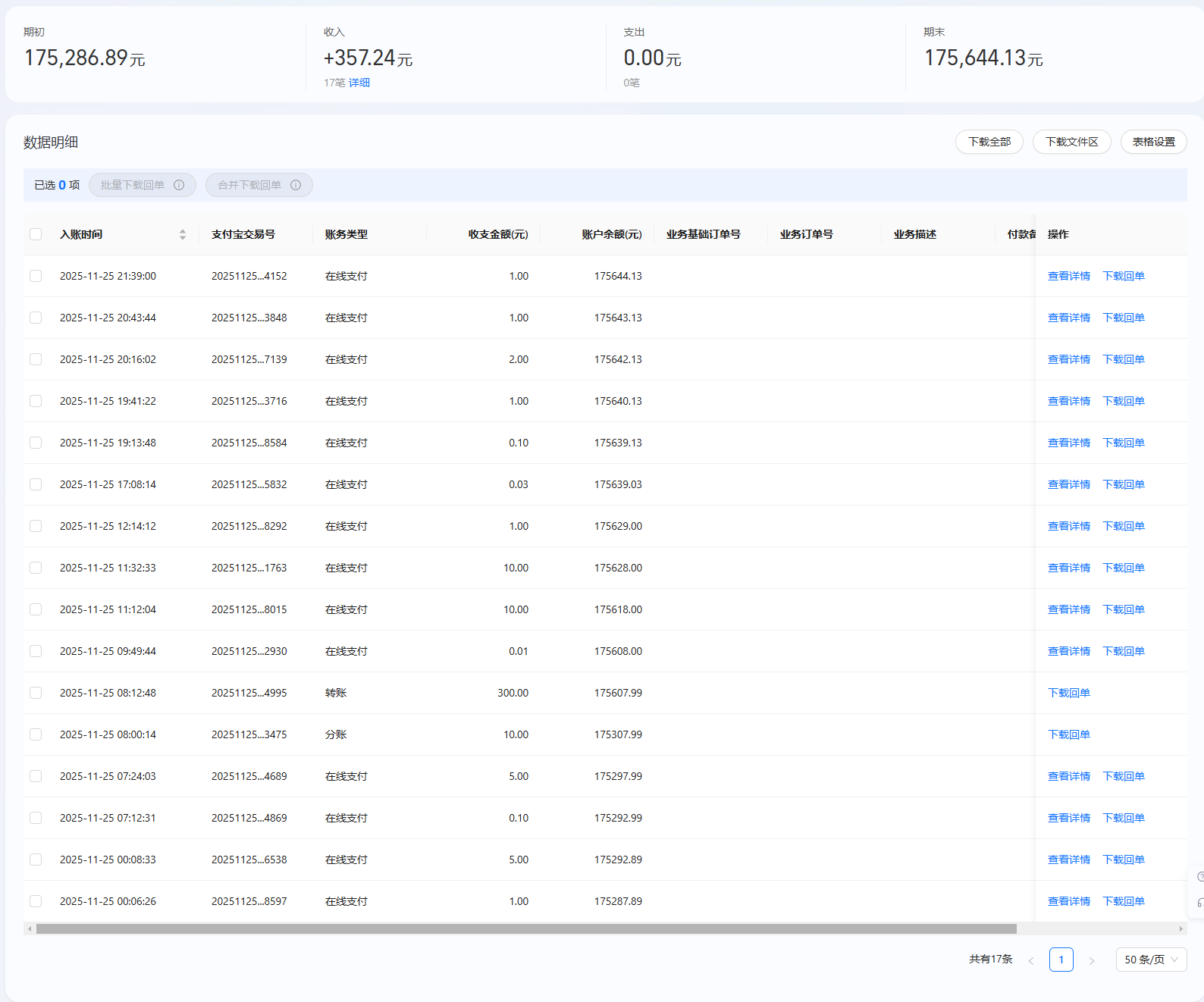The width and height of the screenshot is (1204, 1002).
Task: Go to next page arrow
Action: point(1092,960)
